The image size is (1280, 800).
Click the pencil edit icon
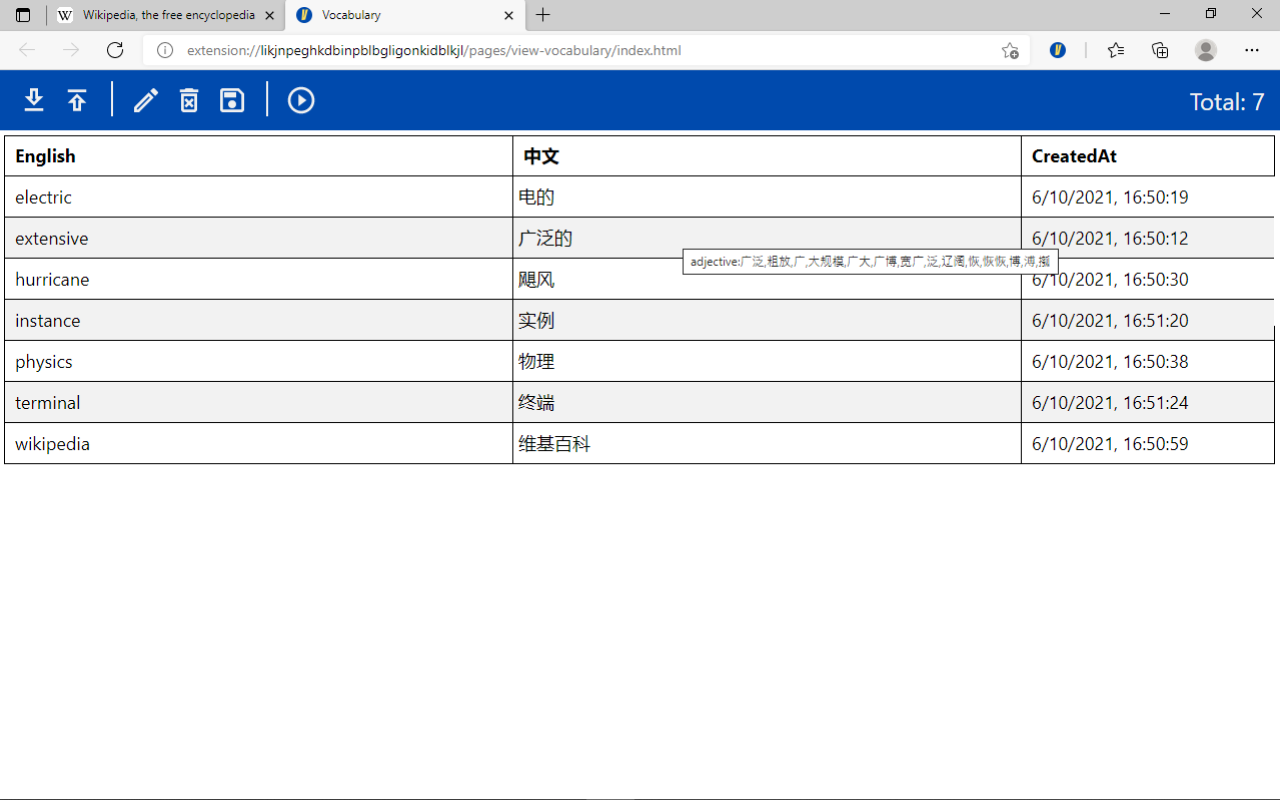click(146, 100)
